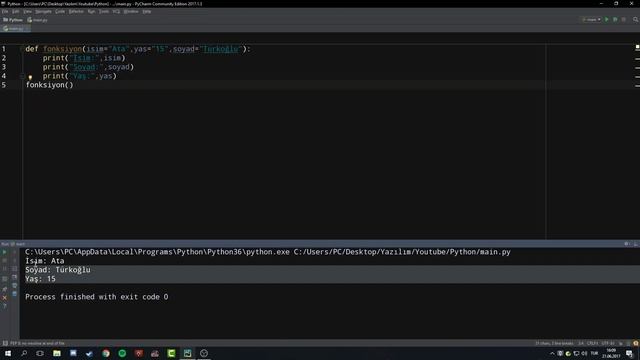Open the VCS menu
The width and height of the screenshot is (640, 360).
click(116, 11)
